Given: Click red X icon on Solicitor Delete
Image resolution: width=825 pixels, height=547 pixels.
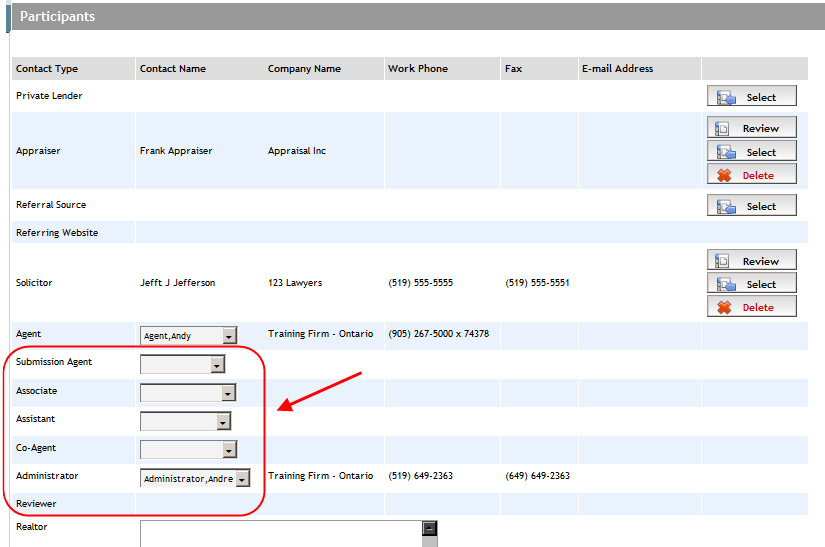Looking at the screenshot, I should tap(725, 307).
